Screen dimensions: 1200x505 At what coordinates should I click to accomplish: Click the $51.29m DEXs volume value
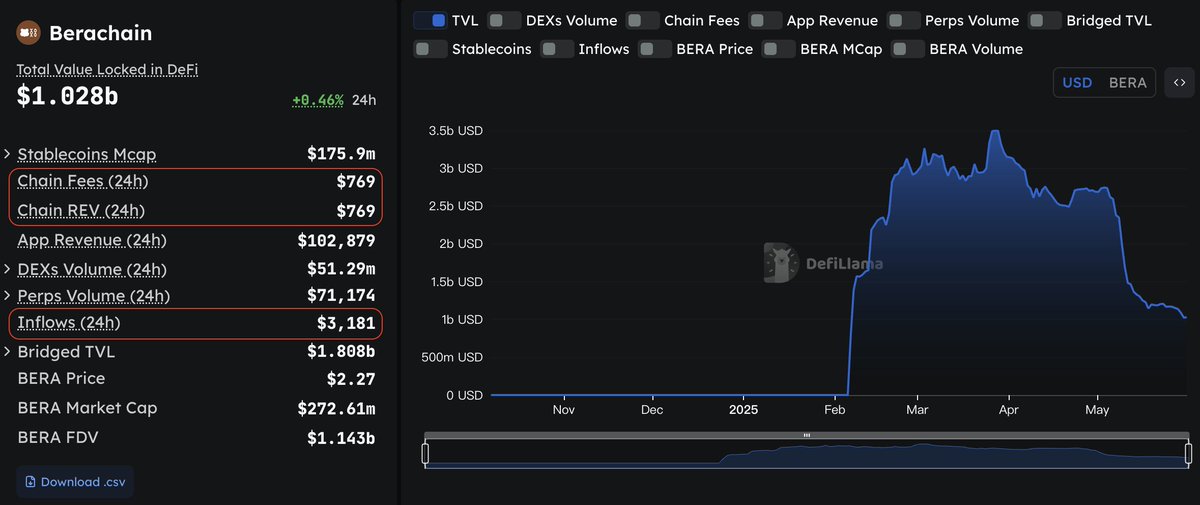point(341,269)
